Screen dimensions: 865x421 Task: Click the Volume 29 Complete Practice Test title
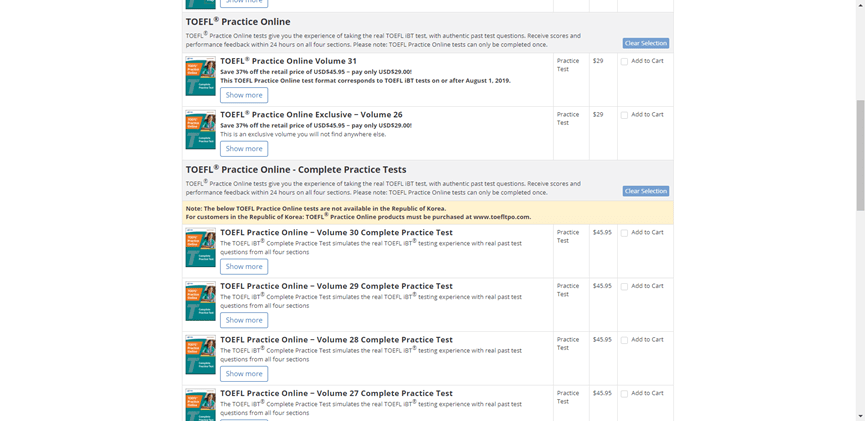pos(337,286)
